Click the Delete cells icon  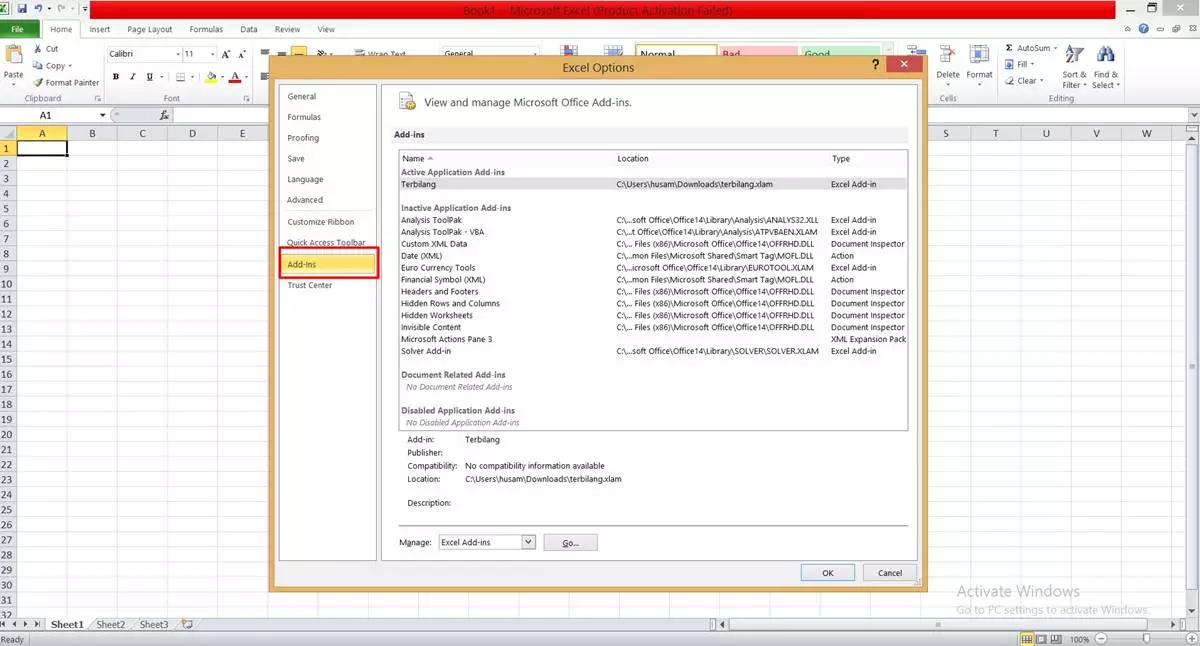coord(947,55)
